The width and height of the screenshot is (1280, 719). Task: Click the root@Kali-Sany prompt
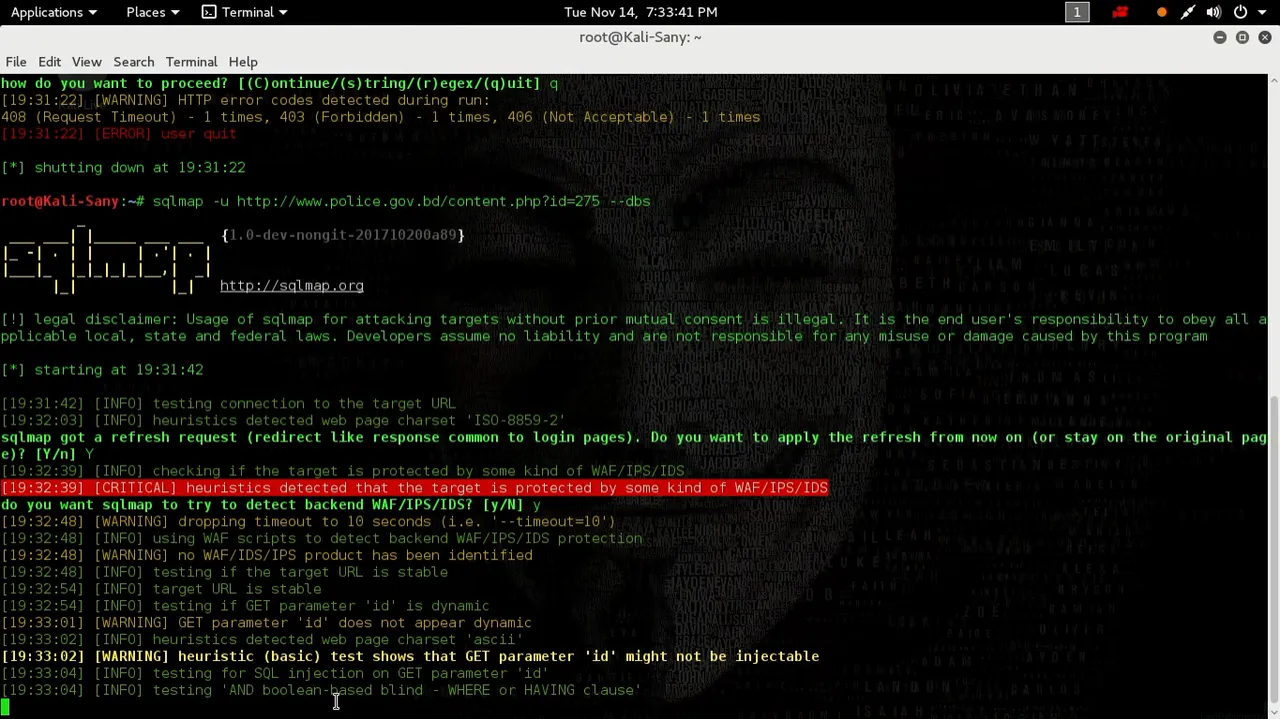72,201
